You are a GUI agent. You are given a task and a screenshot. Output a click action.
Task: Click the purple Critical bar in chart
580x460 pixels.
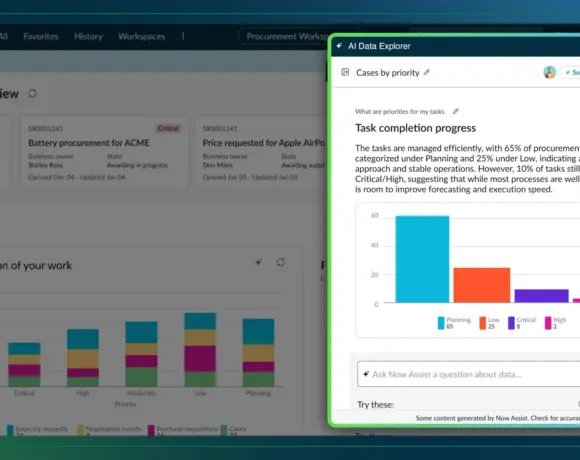[542, 296]
